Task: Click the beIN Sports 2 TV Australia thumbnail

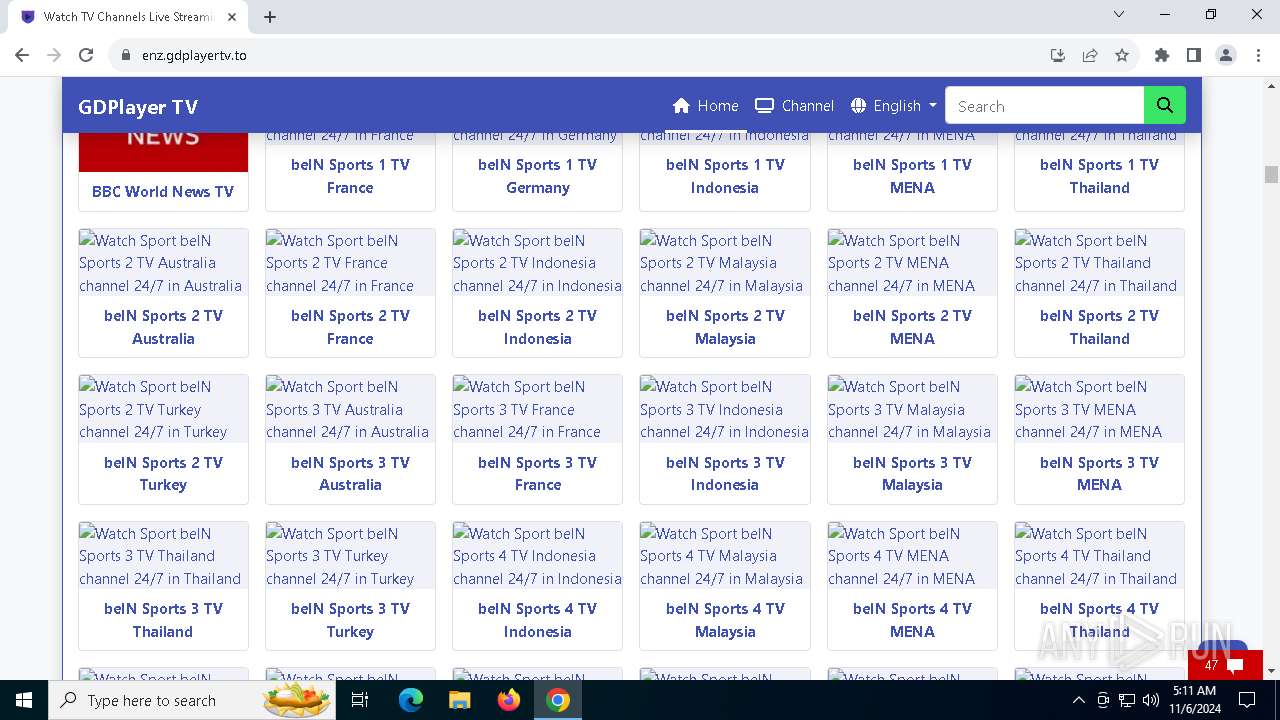Action: point(163,263)
